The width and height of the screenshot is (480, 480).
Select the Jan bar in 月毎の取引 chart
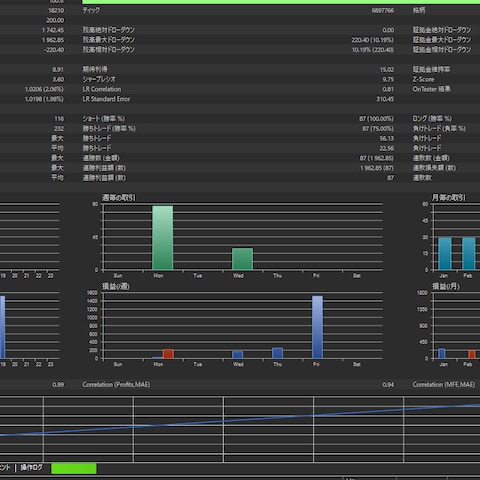click(x=445, y=254)
